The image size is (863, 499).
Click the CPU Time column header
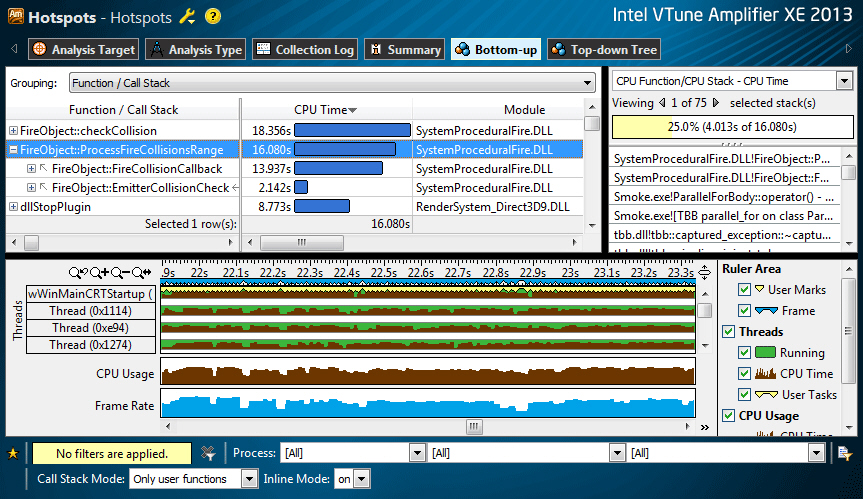point(325,110)
